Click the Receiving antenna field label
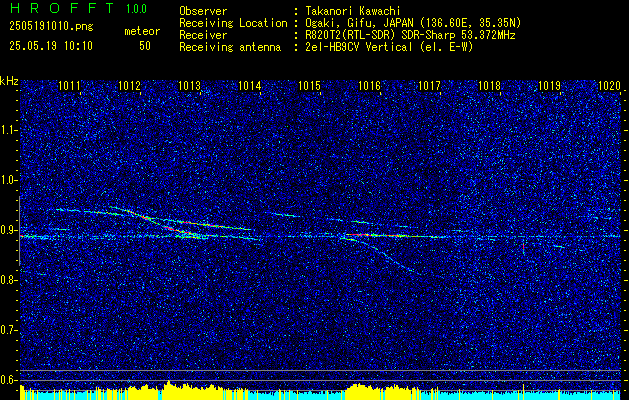 pyautogui.click(x=230, y=47)
